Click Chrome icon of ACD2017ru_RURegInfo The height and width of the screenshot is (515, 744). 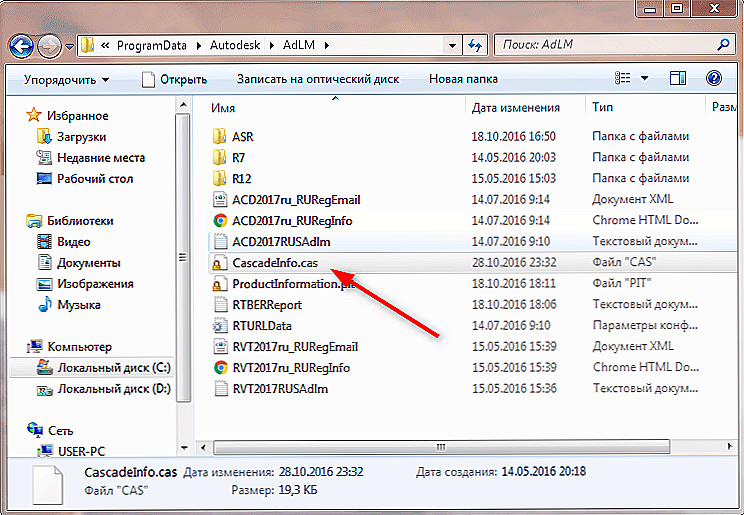[220, 221]
